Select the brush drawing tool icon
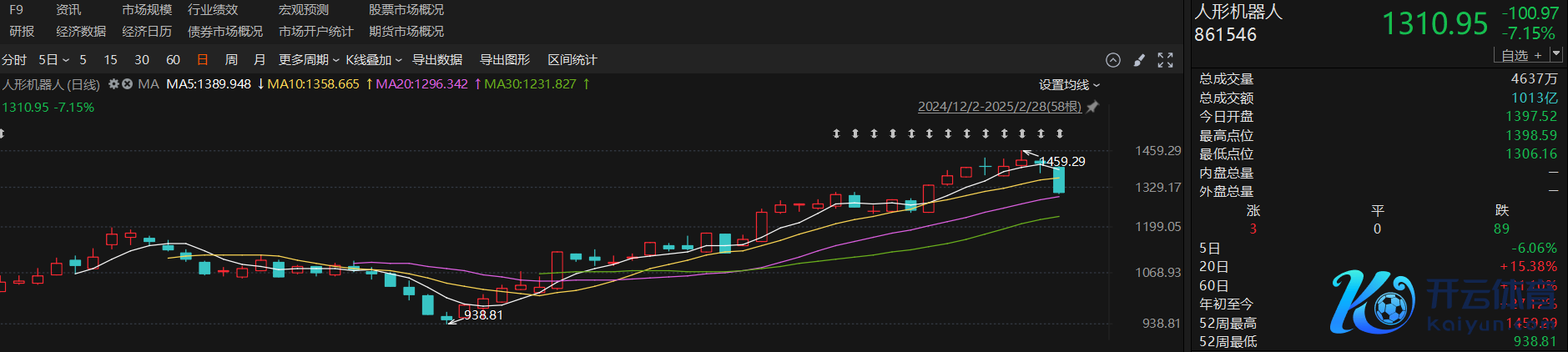This screenshot has height=352, width=1568. (1139, 60)
